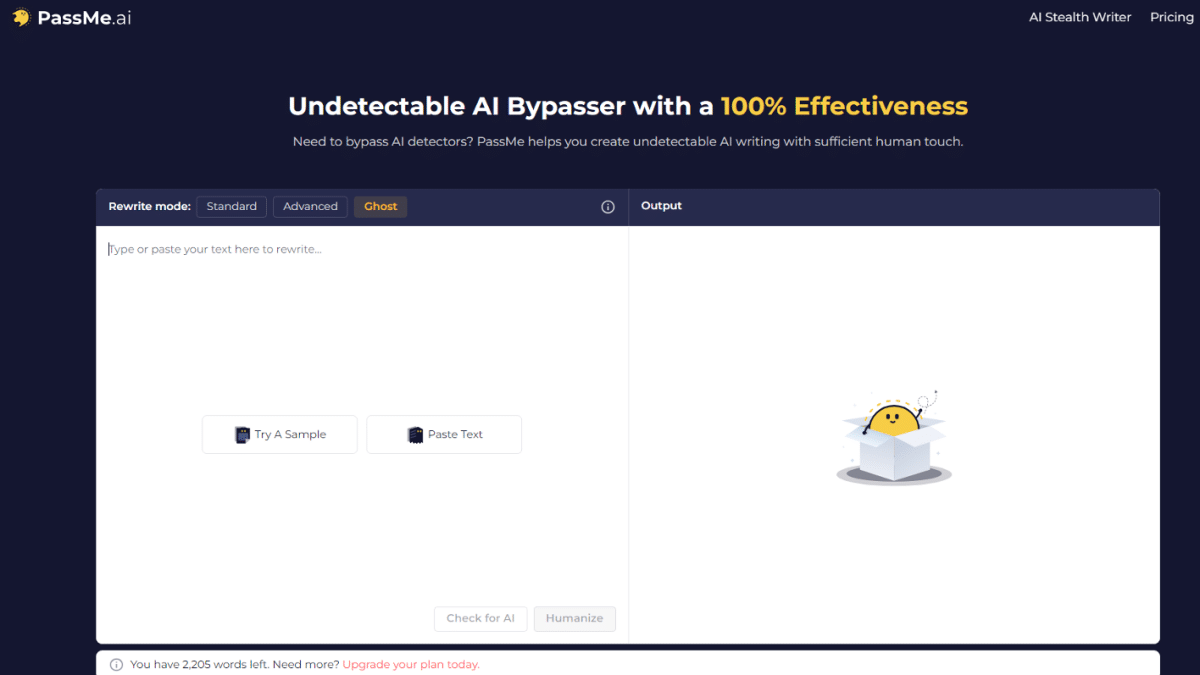Click the Rewrite mode label
This screenshot has height=675, width=1200.
tap(148, 206)
